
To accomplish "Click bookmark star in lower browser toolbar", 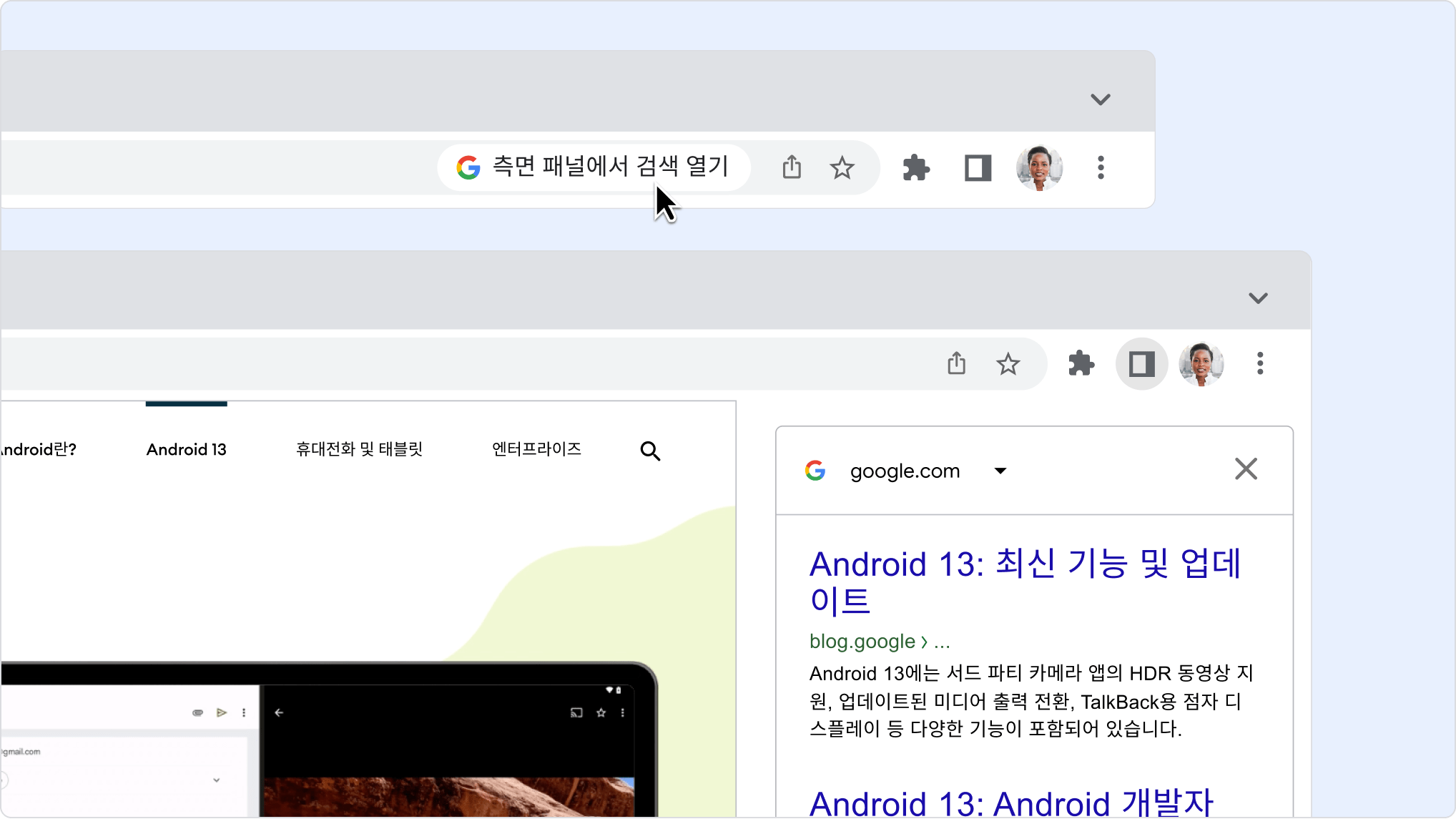I will point(1008,364).
